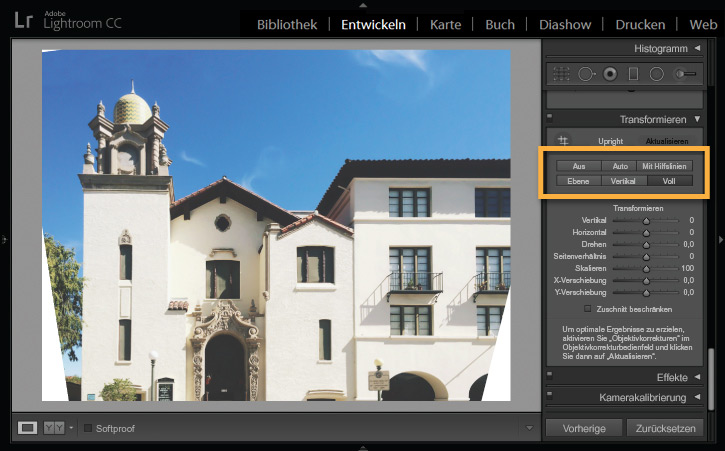Click the Aktualisieren button
The width and height of the screenshot is (725, 451).
[x=666, y=141]
